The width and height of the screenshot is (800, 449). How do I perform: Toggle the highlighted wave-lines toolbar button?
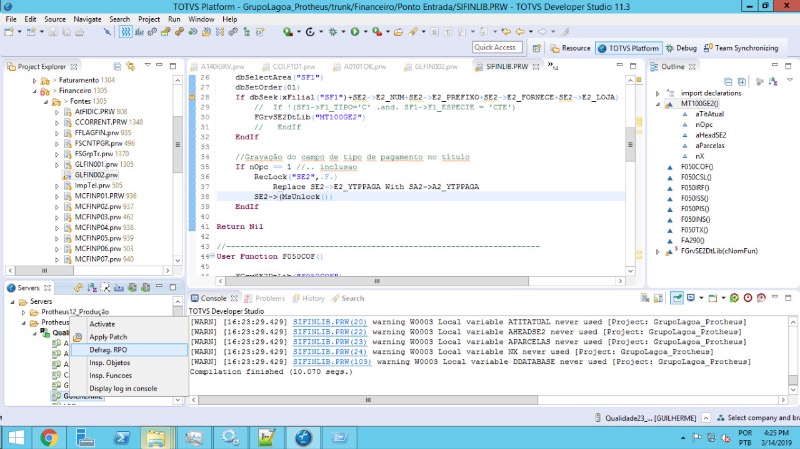126,32
